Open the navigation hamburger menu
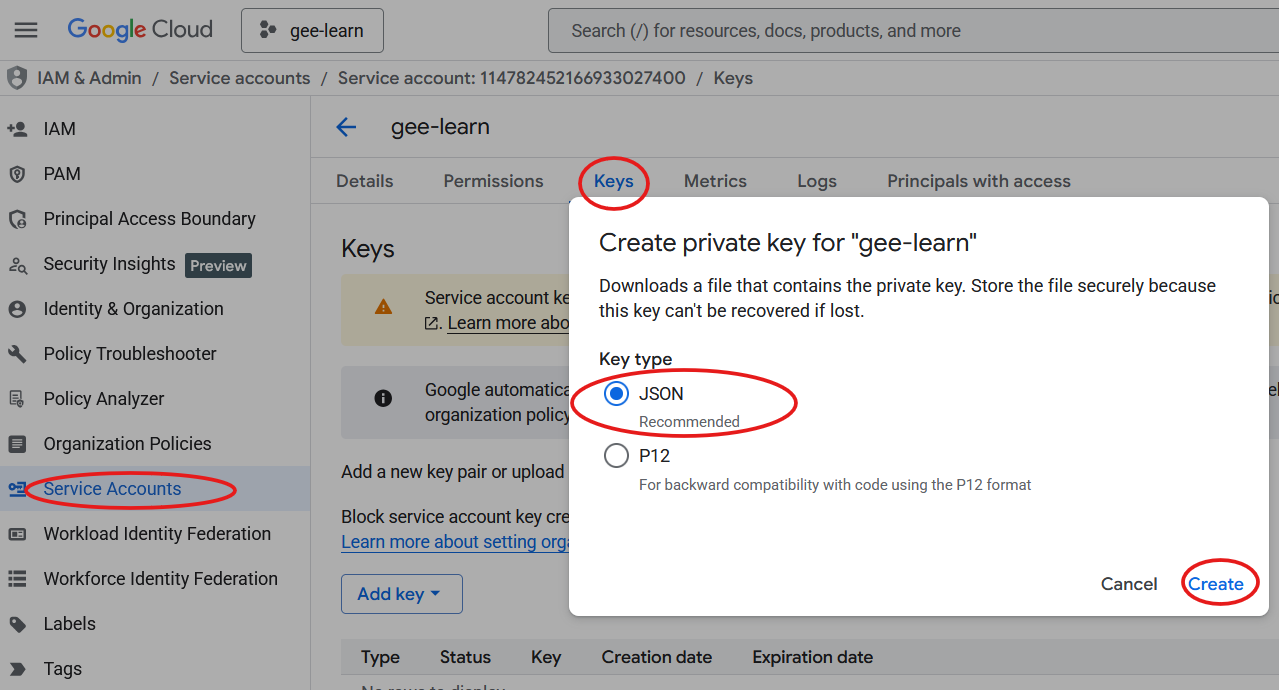The height and width of the screenshot is (690, 1279). (26, 29)
